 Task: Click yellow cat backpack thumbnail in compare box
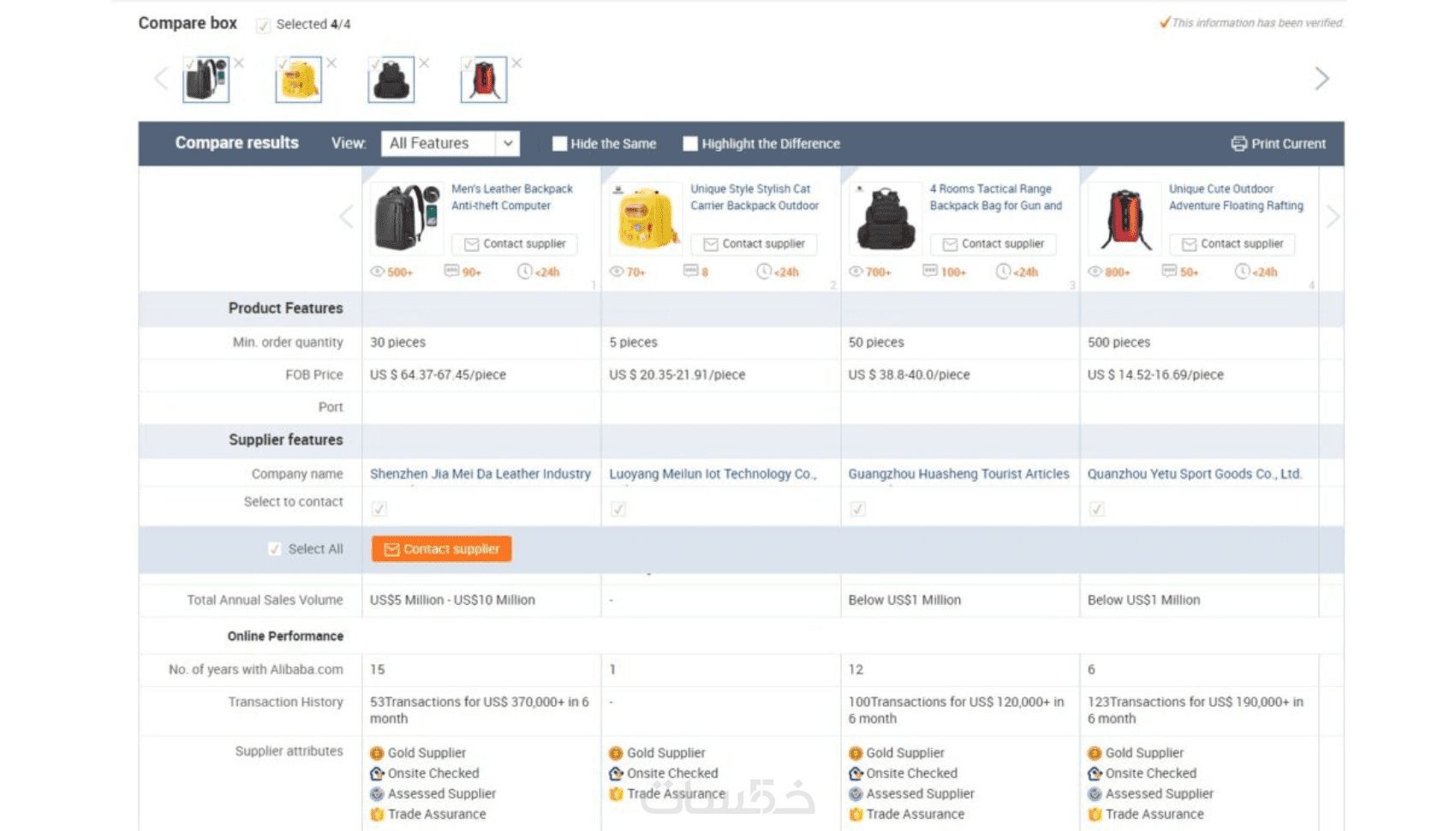[x=299, y=80]
